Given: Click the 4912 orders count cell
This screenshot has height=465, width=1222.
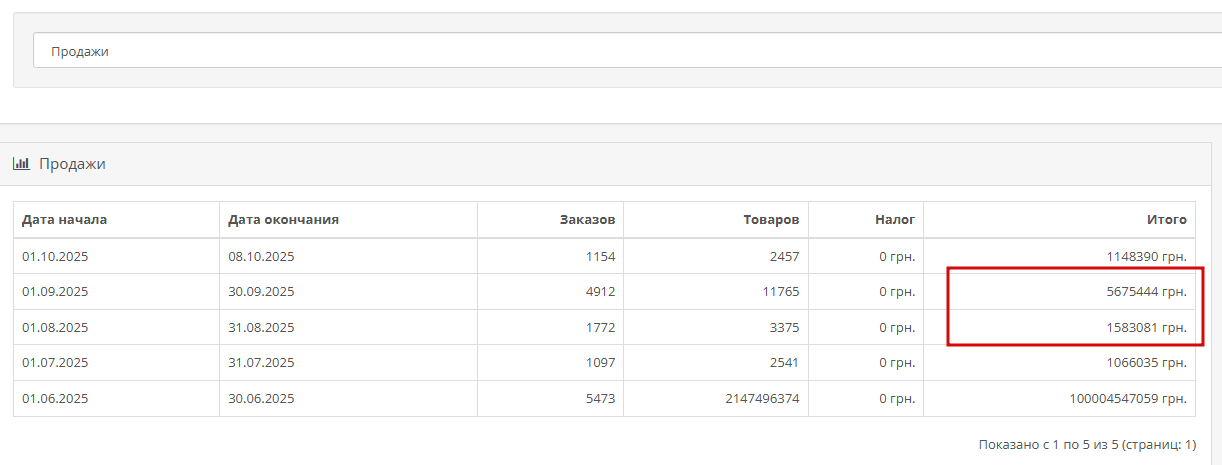Looking at the screenshot, I should click(600, 292).
